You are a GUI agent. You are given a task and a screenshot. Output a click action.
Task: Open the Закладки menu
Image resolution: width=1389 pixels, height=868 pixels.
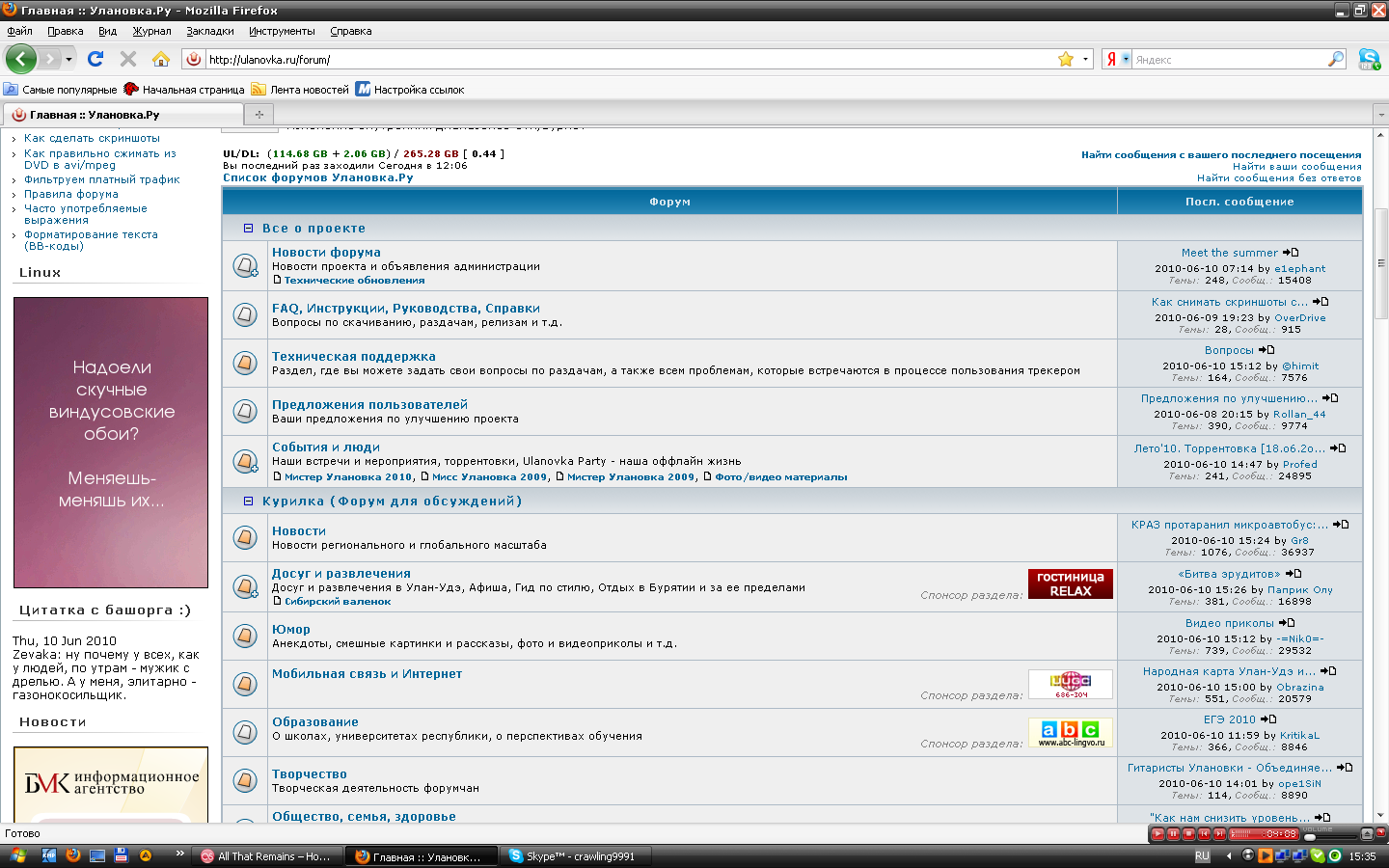point(210,31)
